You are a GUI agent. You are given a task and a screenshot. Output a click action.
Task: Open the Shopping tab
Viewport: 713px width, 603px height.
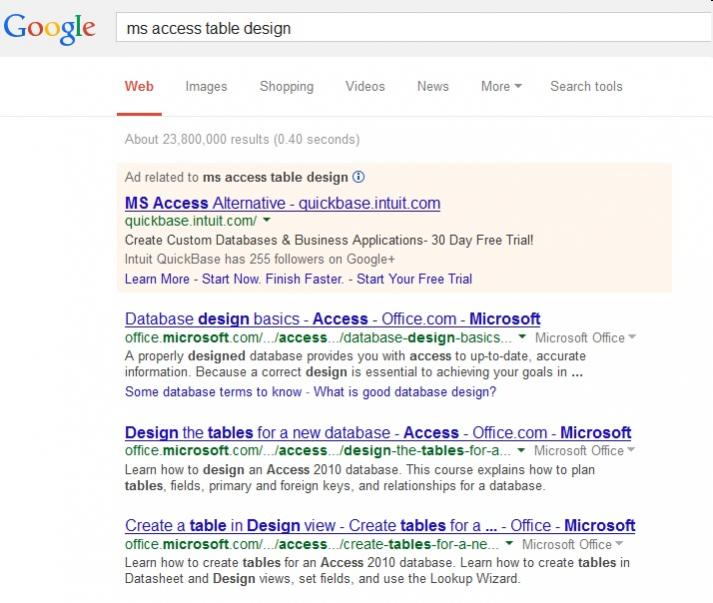point(286,86)
